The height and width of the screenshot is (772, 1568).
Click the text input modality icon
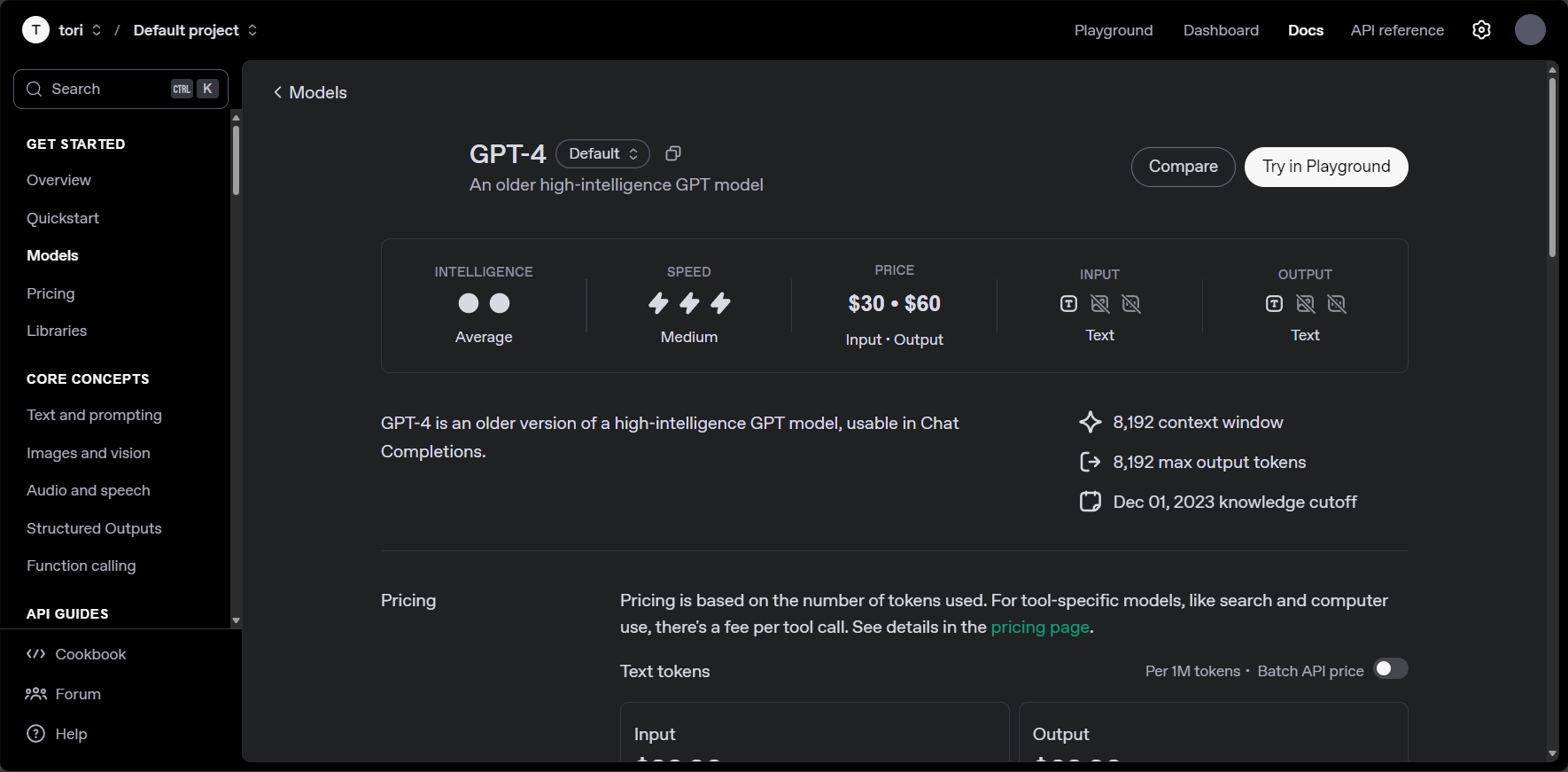pyautogui.click(x=1069, y=304)
